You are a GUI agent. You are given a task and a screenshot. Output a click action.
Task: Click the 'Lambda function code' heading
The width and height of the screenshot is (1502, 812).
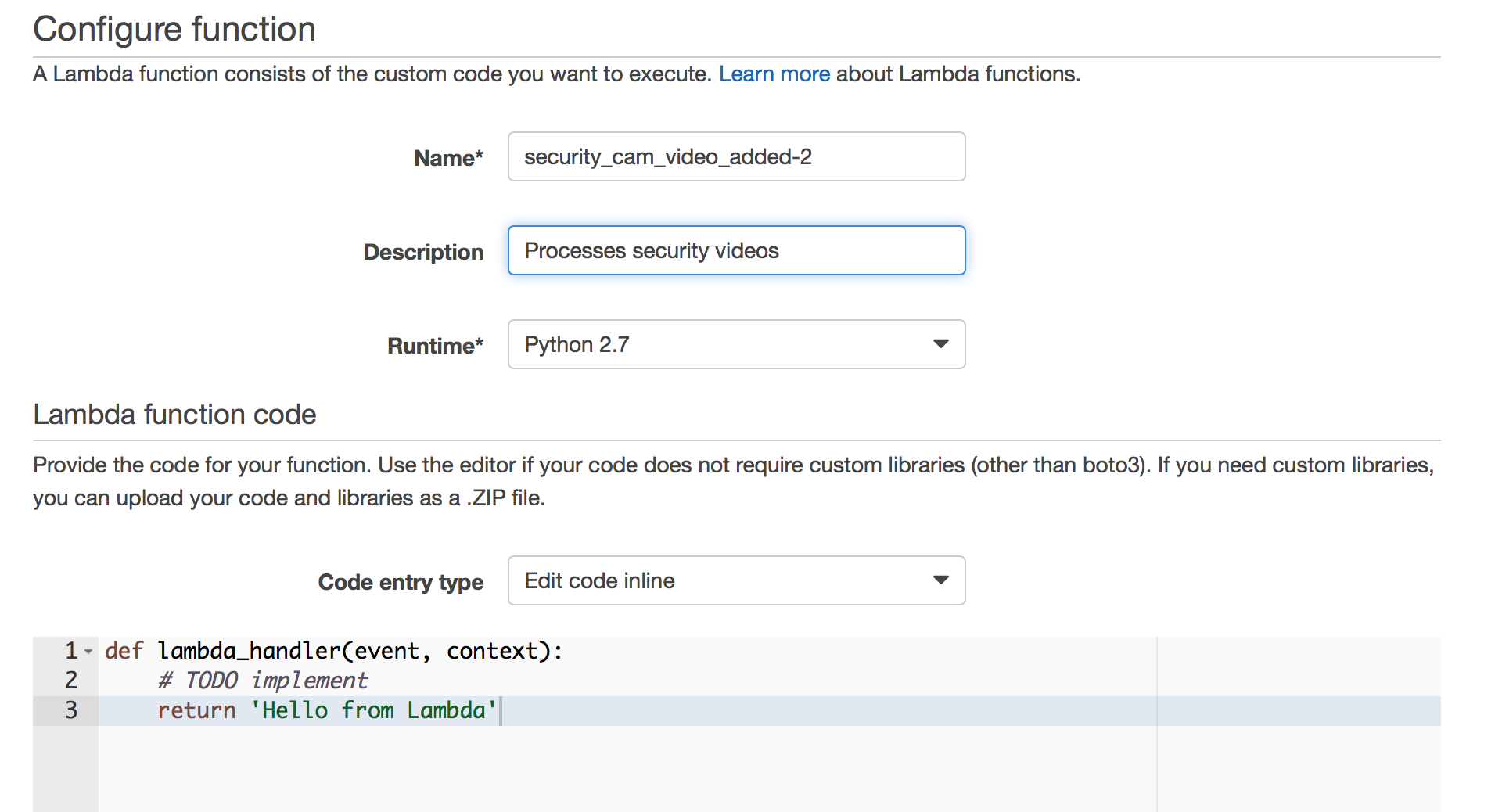click(x=174, y=414)
